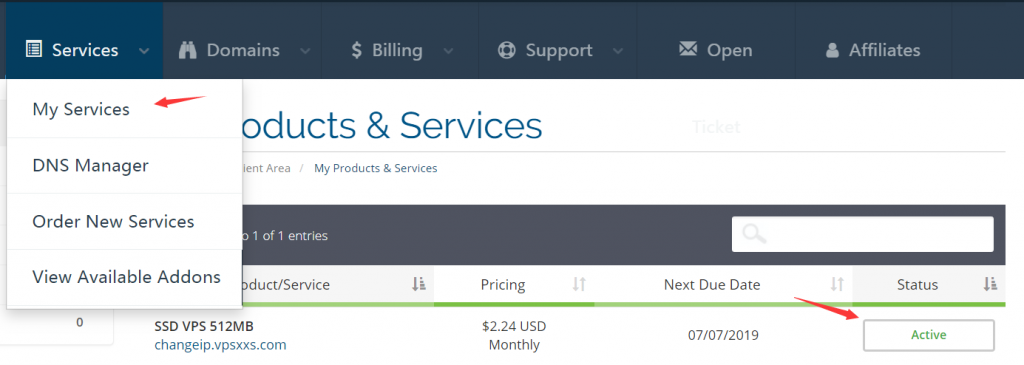This screenshot has width=1024, height=365.
Task: Open the changeip.vpsxxs.com link
Action: 220,344
